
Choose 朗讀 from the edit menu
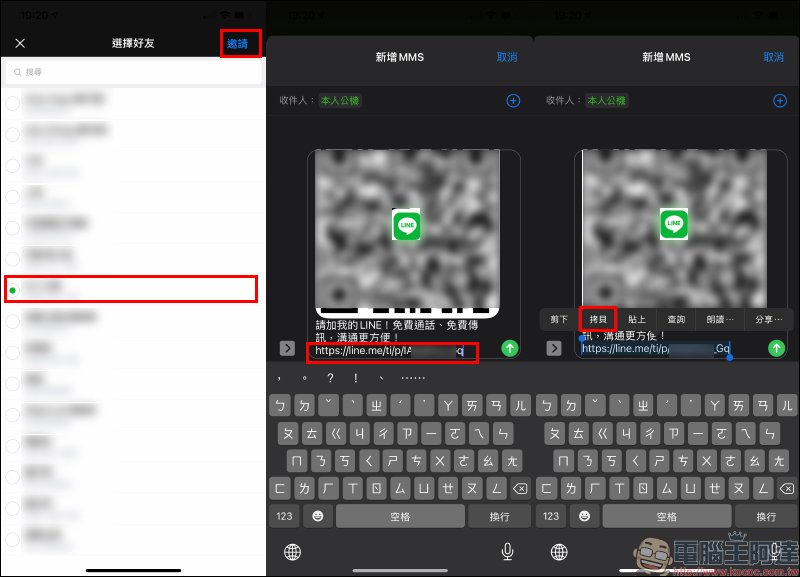pyautogui.click(x=720, y=319)
